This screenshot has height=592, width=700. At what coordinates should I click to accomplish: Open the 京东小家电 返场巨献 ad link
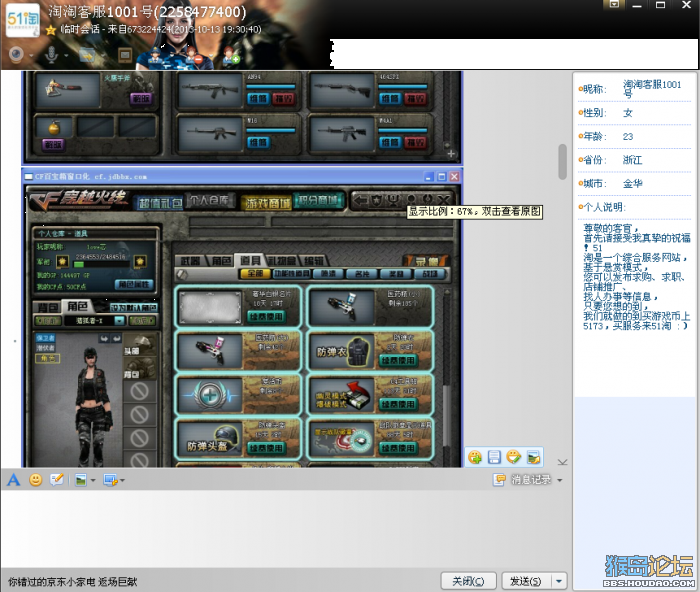pos(72,582)
